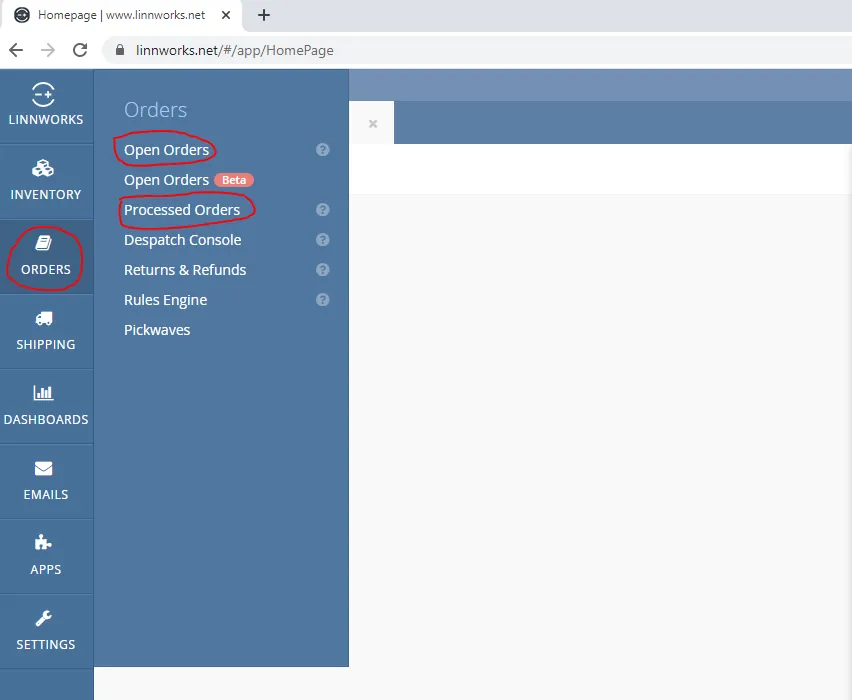The height and width of the screenshot is (700, 852).
Task: Open the first Open Orders menu item
Action: [x=166, y=150]
